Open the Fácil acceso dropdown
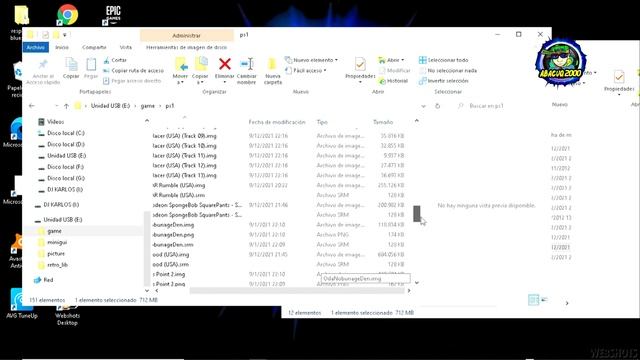The width and height of the screenshot is (640, 360). tap(306, 71)
